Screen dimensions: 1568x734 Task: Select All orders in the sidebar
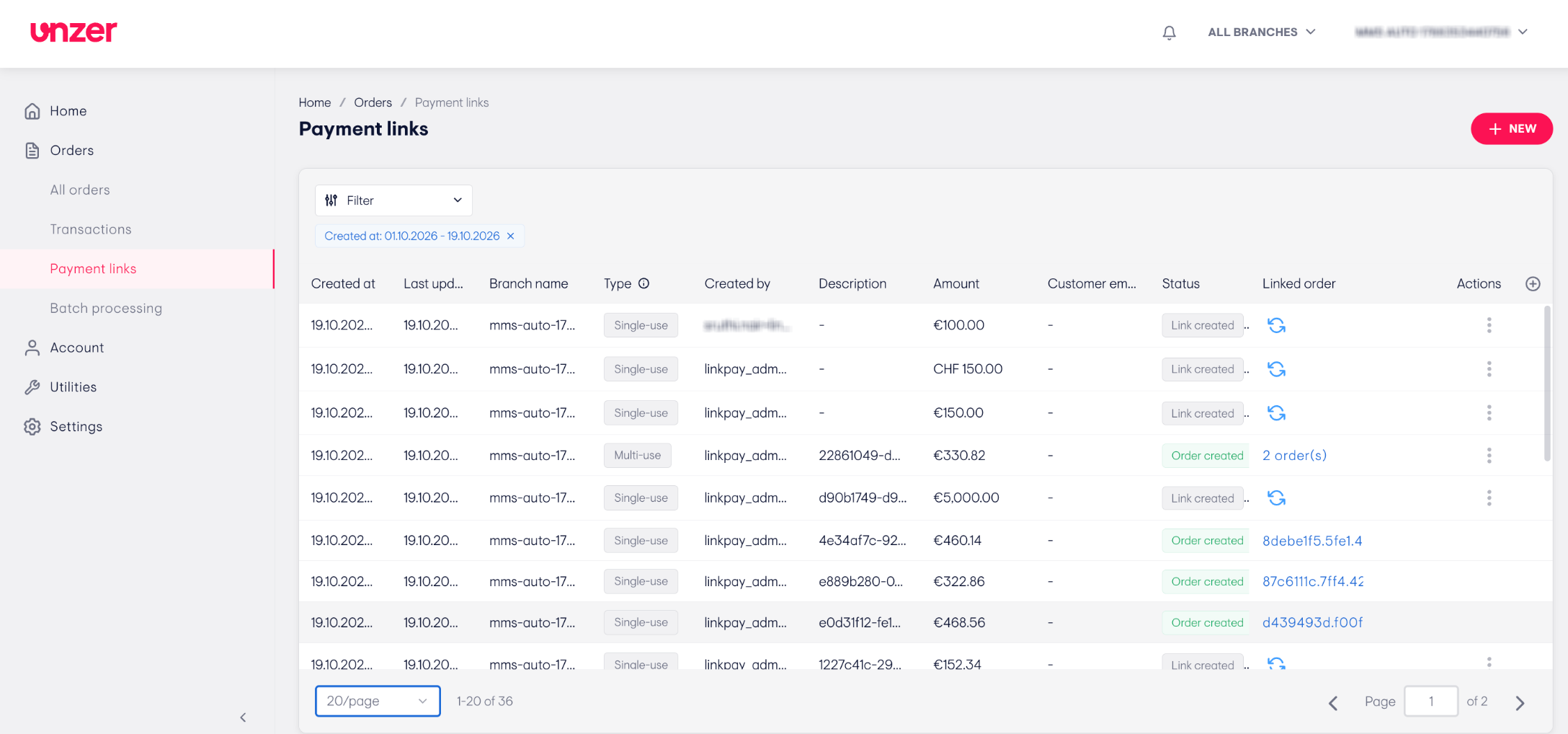tap(80, 190)
